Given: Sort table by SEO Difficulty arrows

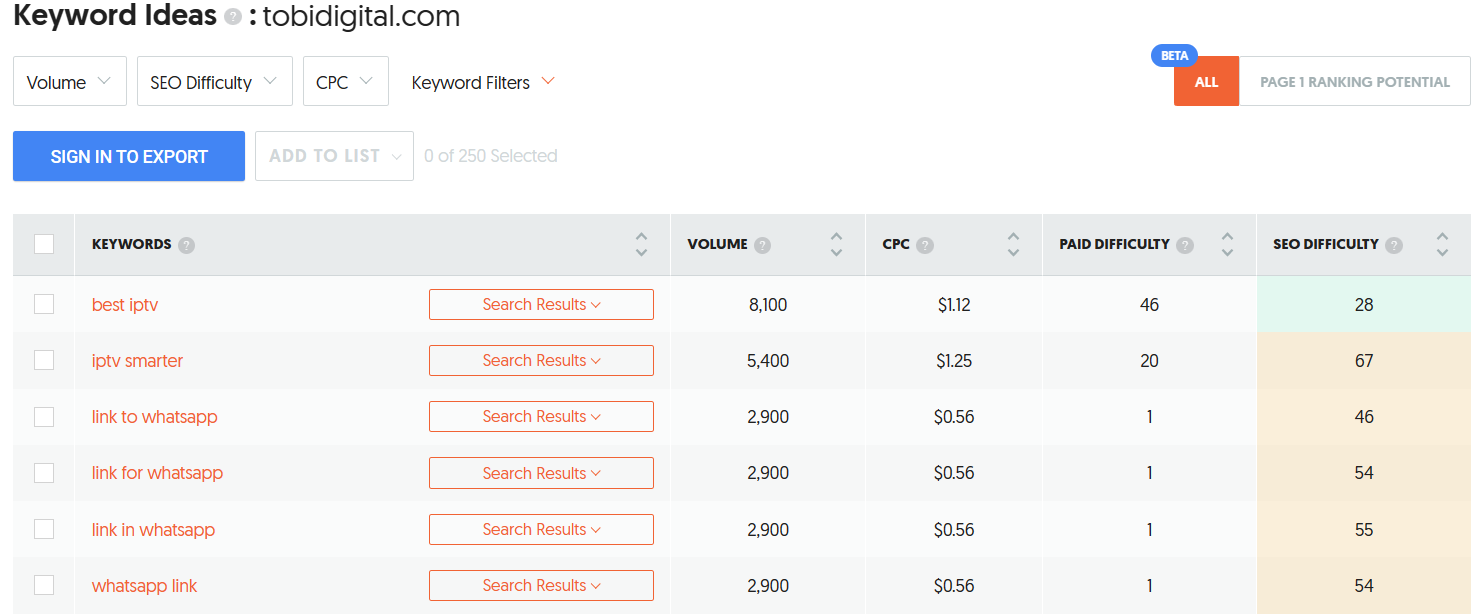Looking at the screenshot, I should coord(1442,245).
